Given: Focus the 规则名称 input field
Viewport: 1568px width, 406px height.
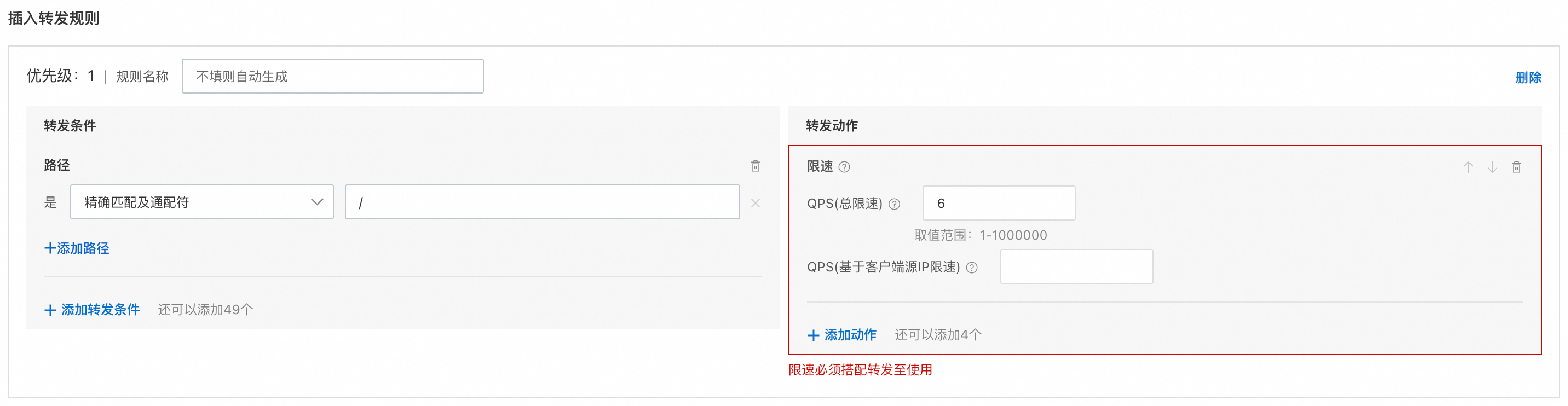Looking at the screenshot, I should click(332, 76).
